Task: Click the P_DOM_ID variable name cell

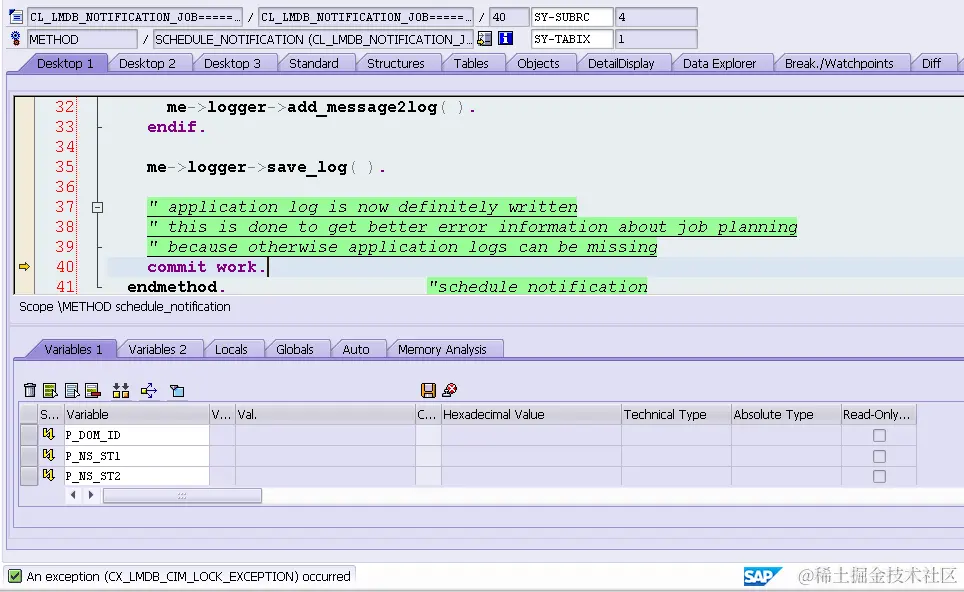Action: tap(136, 435)
